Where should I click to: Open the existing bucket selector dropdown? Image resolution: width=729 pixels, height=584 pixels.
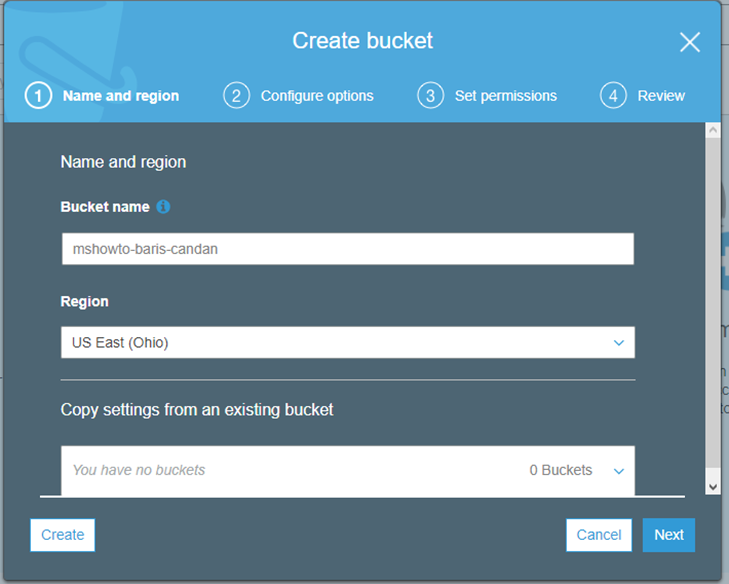coord(348,470)
